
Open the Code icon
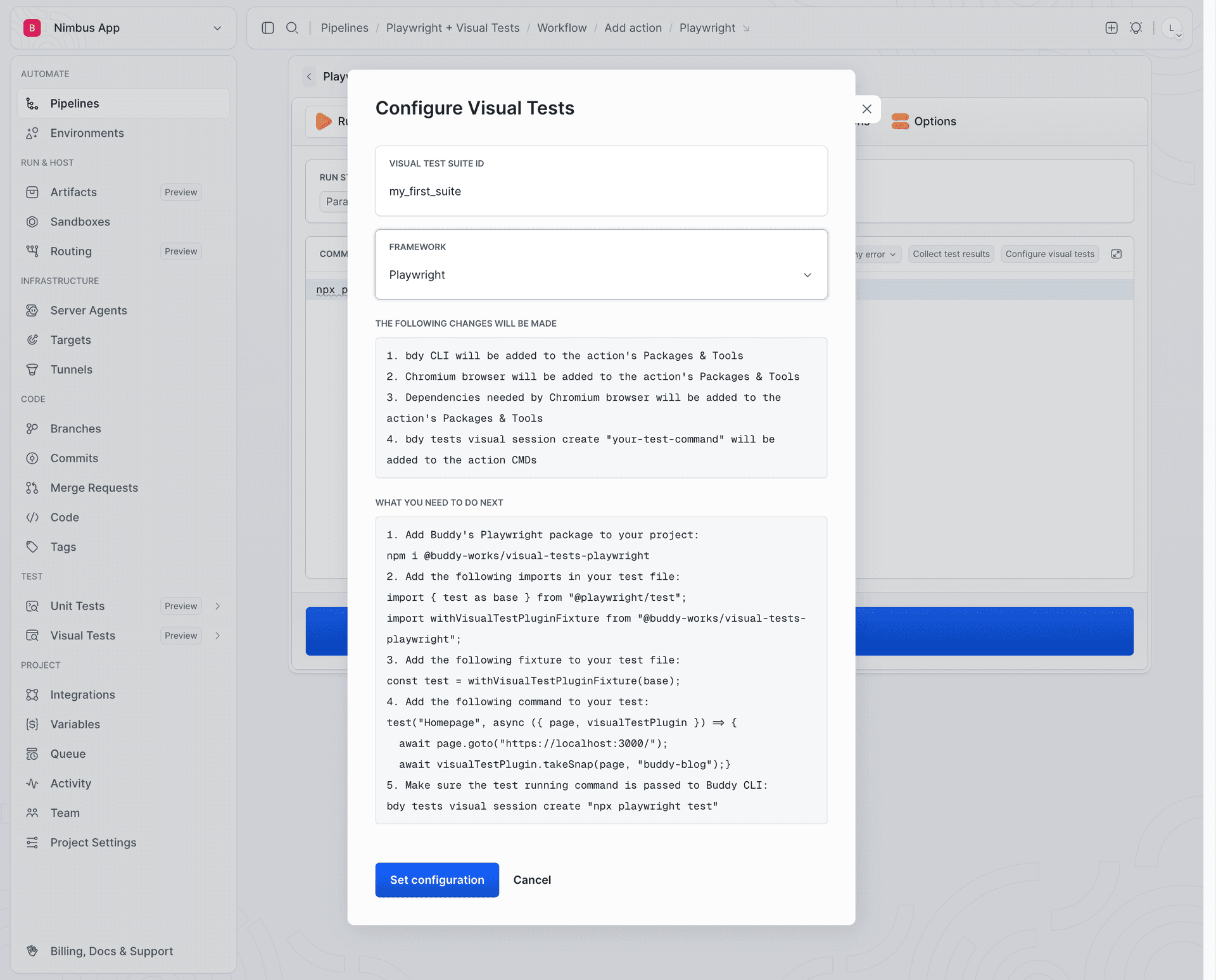[x=32, y=517]
